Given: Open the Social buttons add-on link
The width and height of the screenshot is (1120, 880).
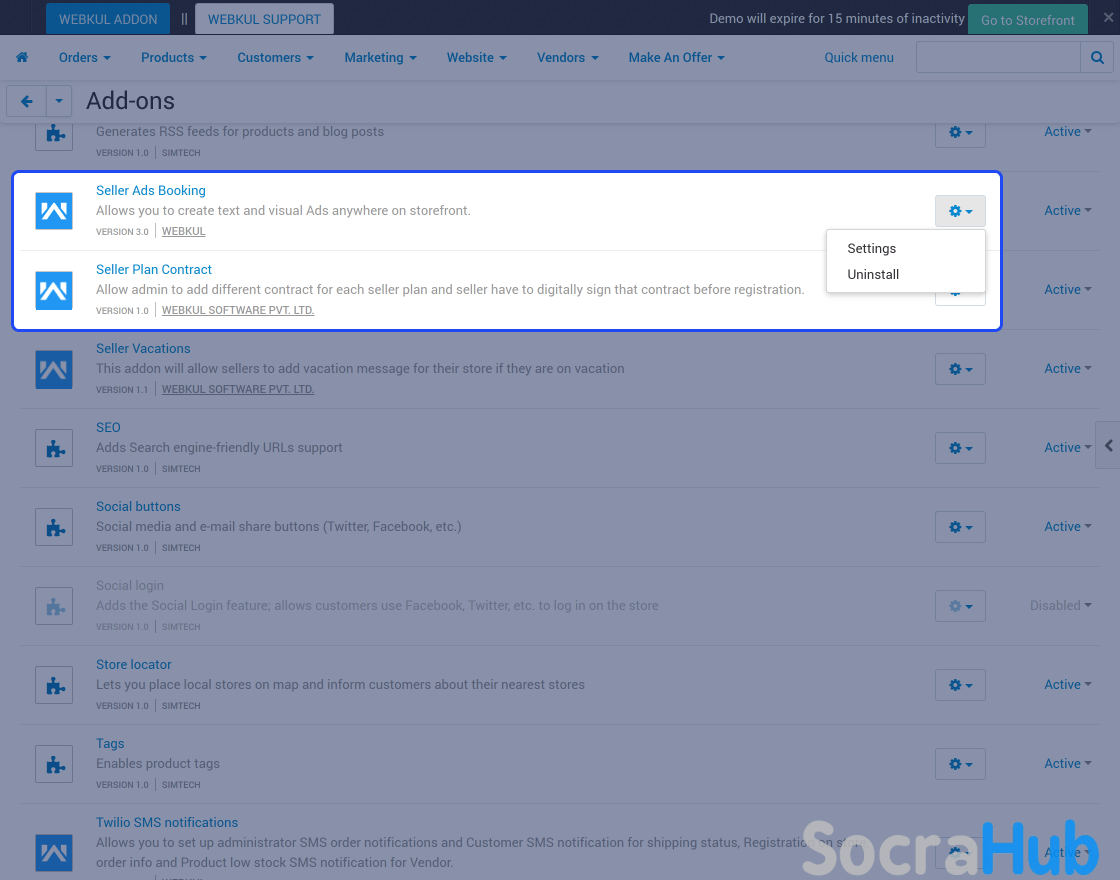Looking at the screenshot, I should (x=138, y=506).
